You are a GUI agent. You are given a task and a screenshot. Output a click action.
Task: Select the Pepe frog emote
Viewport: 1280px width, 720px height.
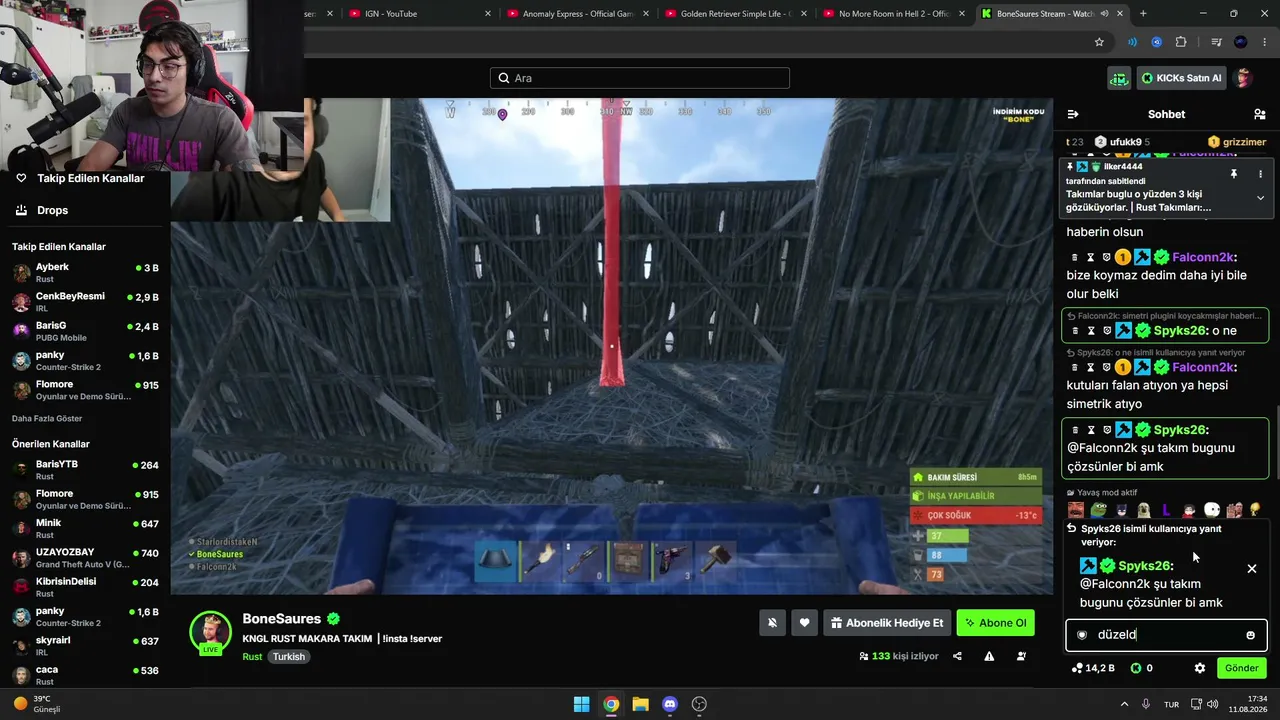[1098, 511]
